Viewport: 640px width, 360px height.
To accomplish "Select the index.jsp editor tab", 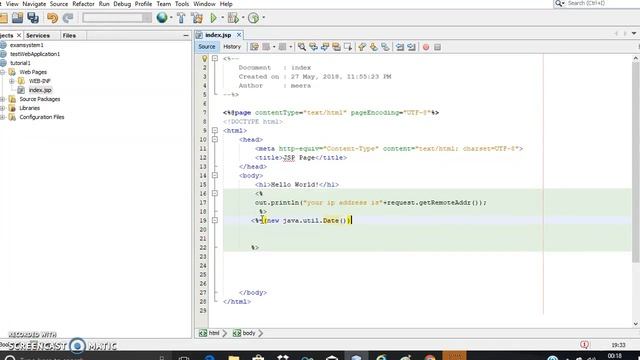I will pos(218,35).
